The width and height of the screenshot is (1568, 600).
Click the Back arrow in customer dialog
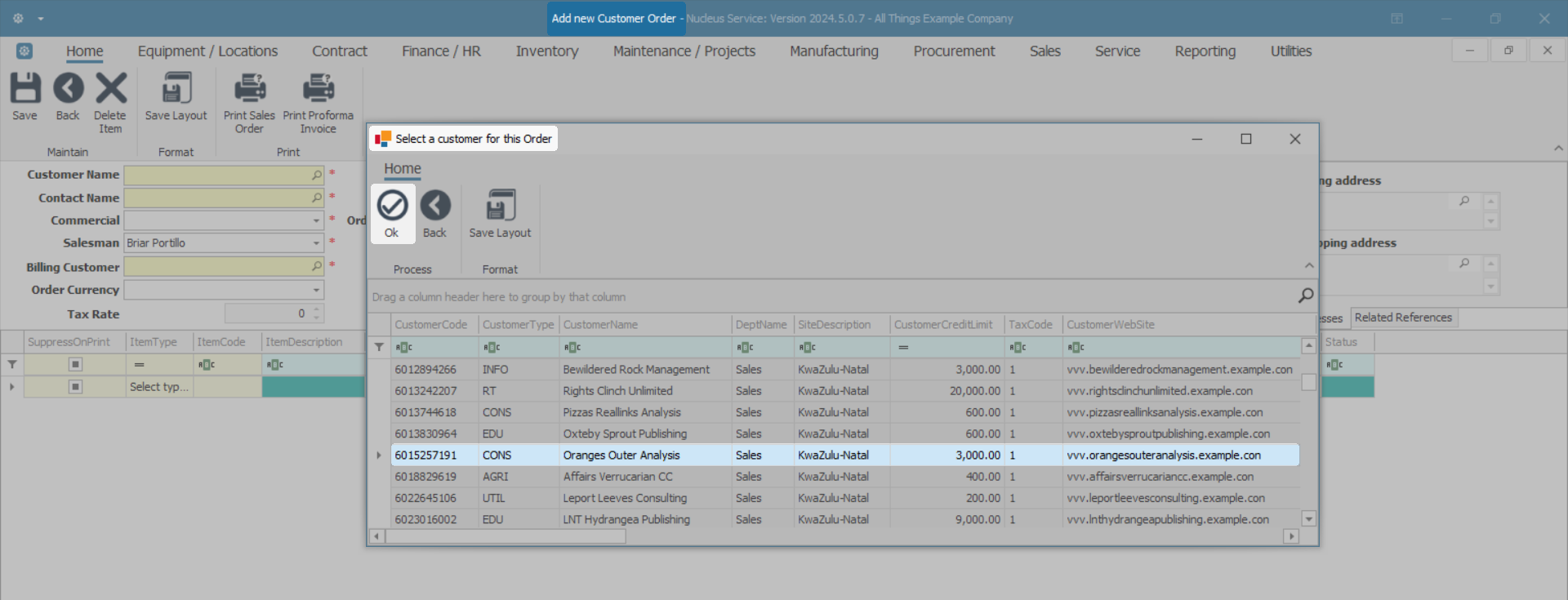pyautogui.click(x=435, y=206)
